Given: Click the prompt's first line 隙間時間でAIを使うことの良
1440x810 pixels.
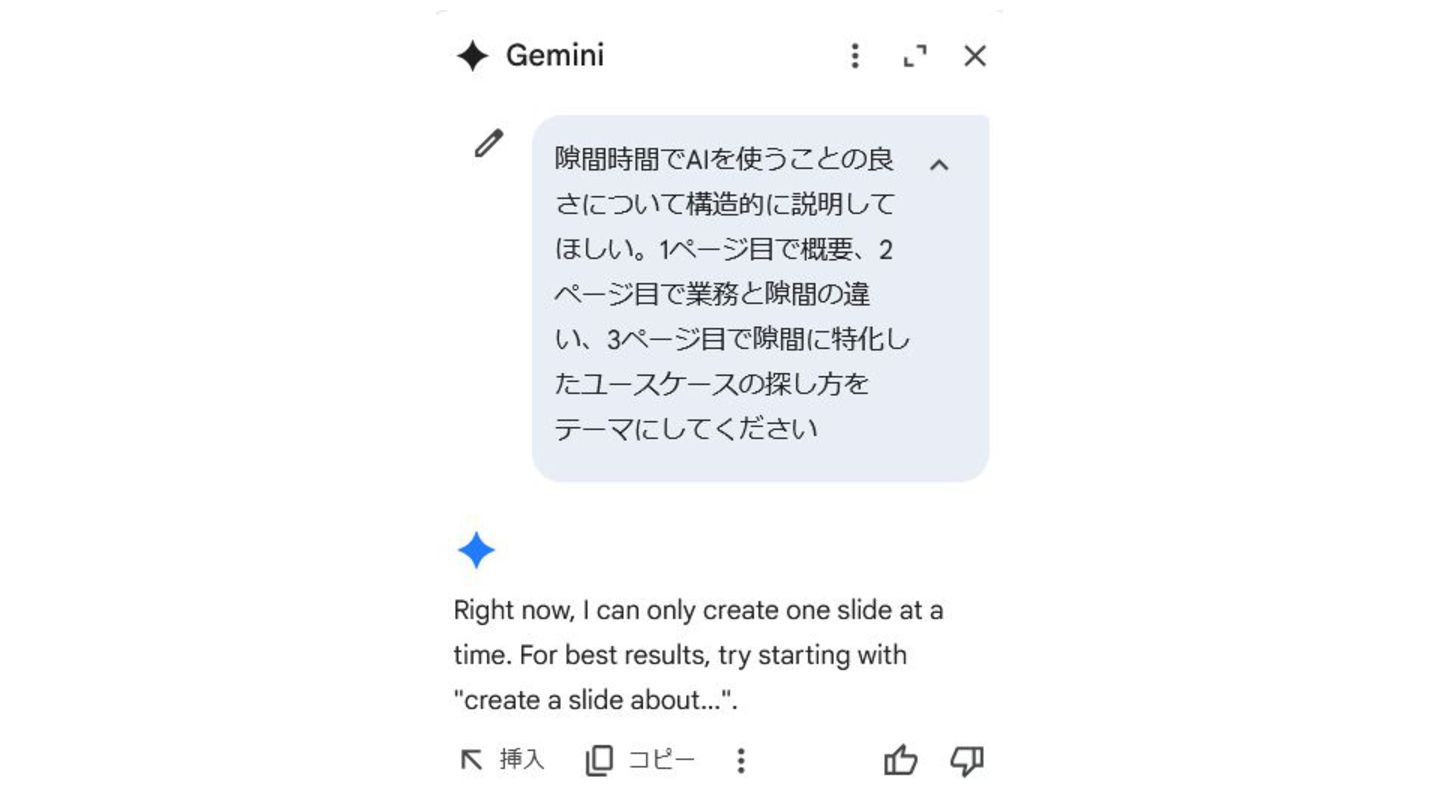Looking at the screenshot, I should click(x=724, y=159).
